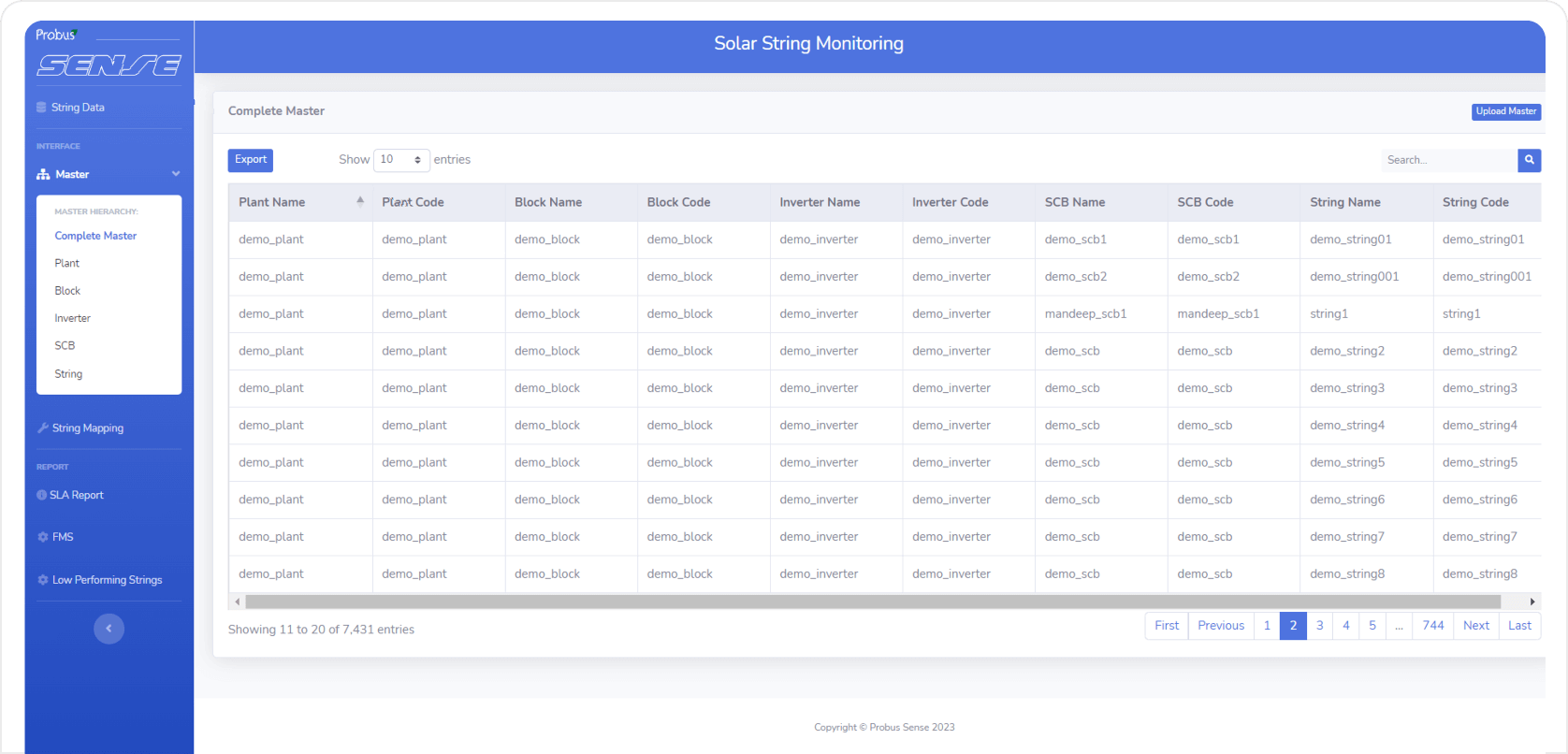Collapse the sidebar with the round arrow button
1568x754 pixels.
coord(109,629)
